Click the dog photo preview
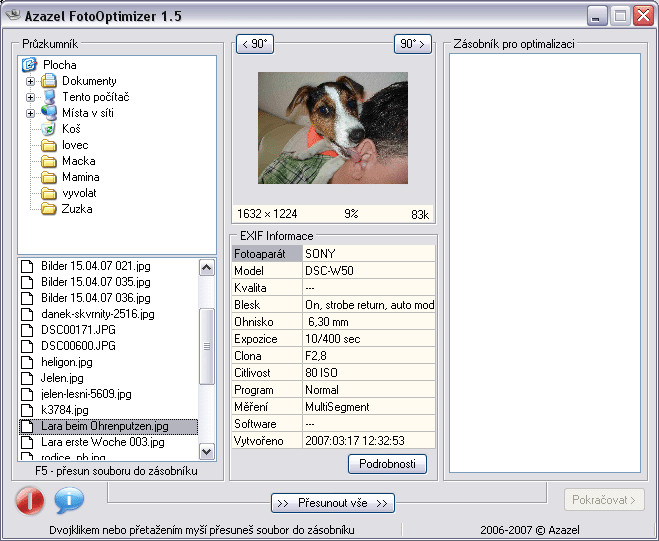The height and width of the screenshot is (541, 659). pyautogui.click(x=333, y=128)
